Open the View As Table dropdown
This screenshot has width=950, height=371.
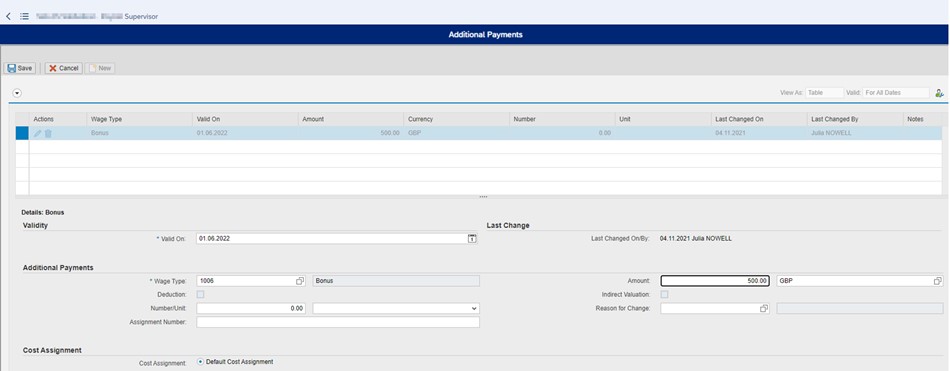pyautogui.click(x=824, y=93)
